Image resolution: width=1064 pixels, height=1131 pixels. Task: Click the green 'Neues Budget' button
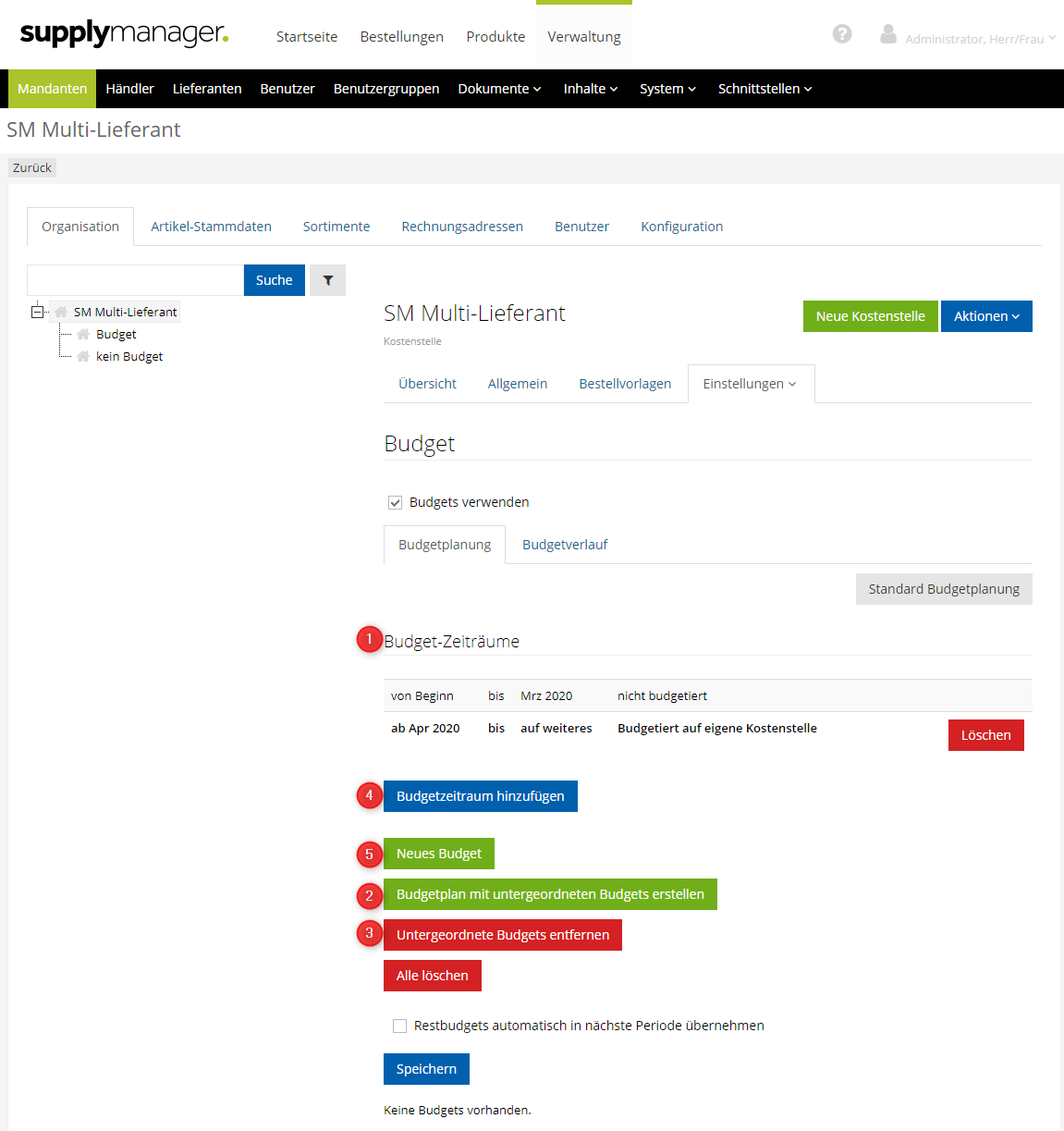click(438, 854)
